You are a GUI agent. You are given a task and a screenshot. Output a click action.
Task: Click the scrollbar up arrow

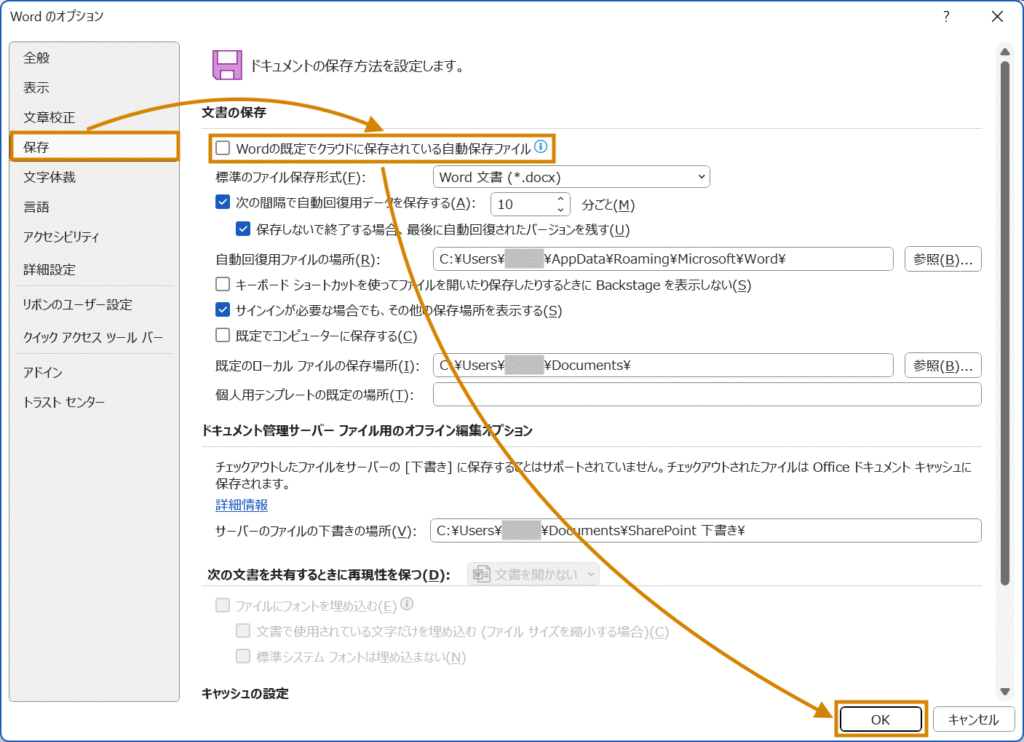pyautogui.click(x=1004, y=52)
